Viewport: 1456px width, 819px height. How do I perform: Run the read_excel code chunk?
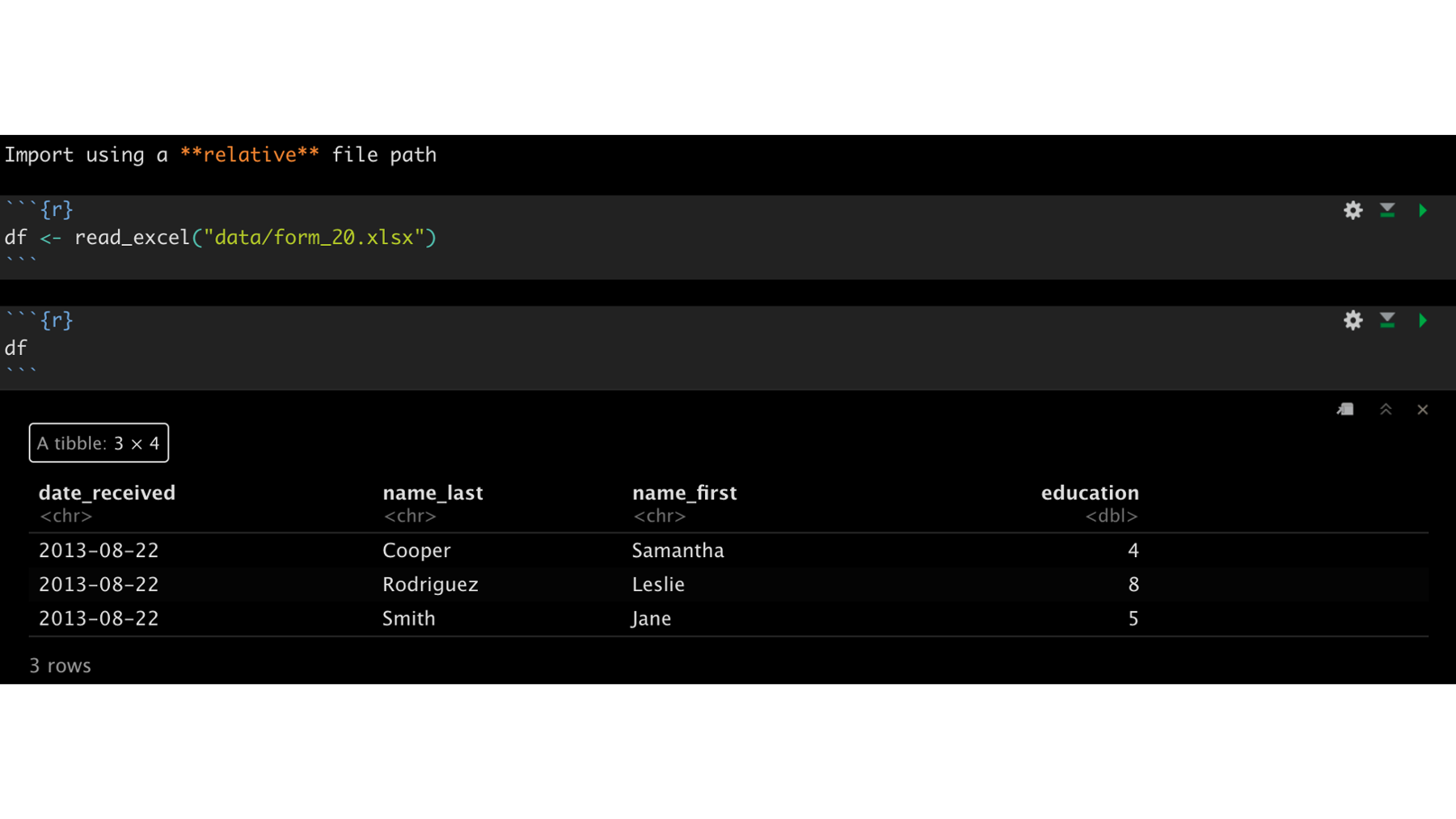coord(1423,210)
